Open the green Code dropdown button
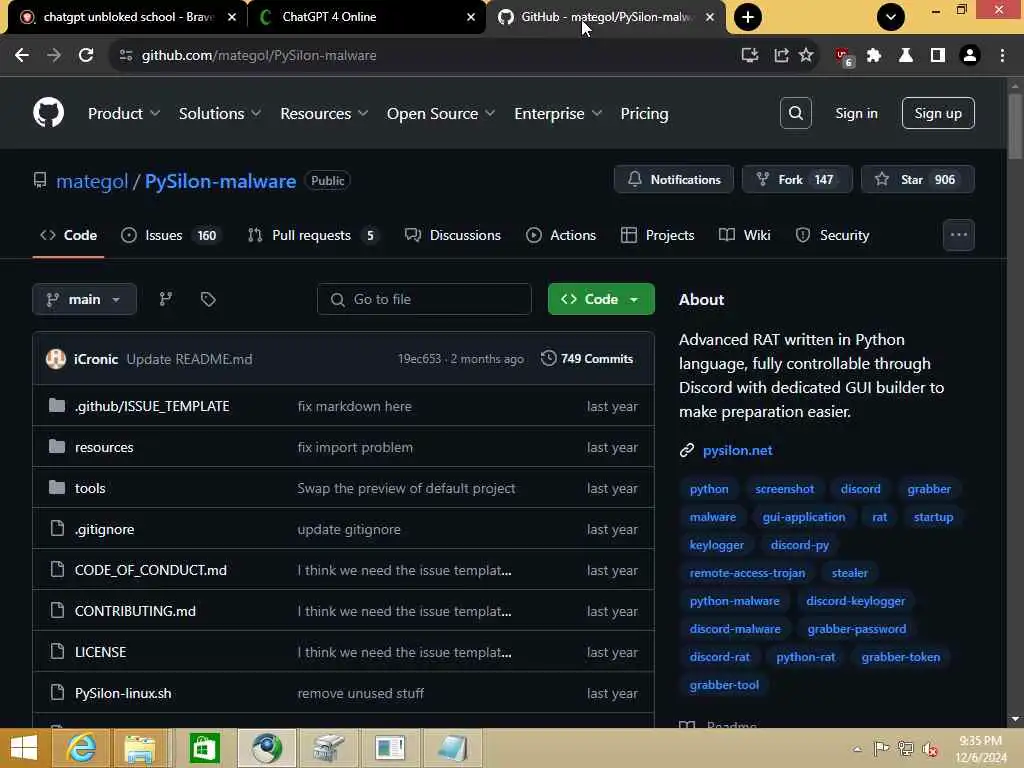1024x768 pixels. coord(601,299)
